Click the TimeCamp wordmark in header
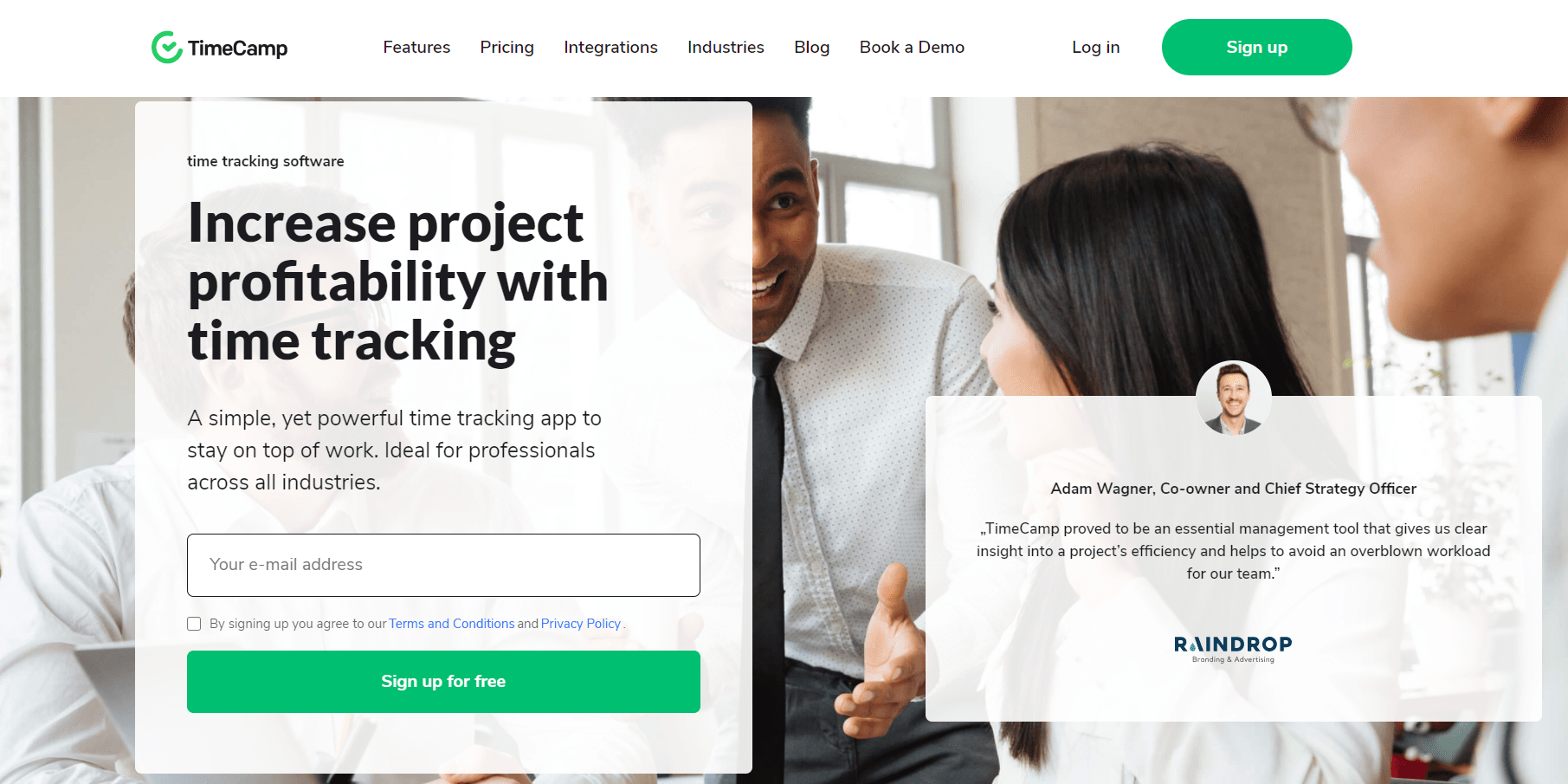This screenshot has height=784, width=1568. [237, 49]
